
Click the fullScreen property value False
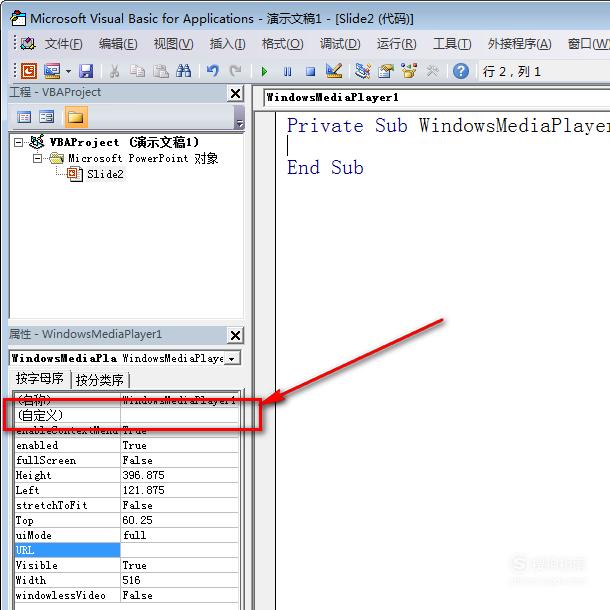click(179, 461)
